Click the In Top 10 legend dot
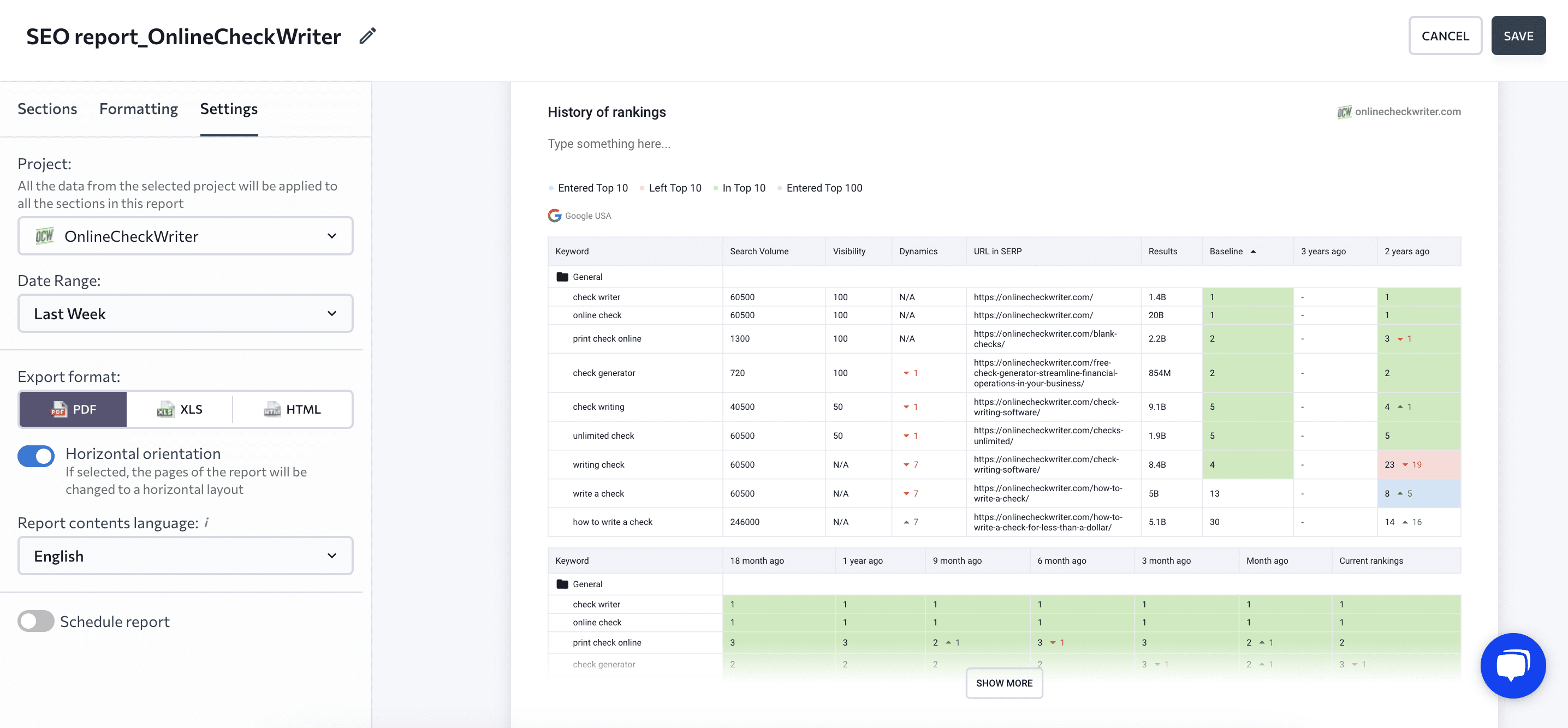 [715, 188]
